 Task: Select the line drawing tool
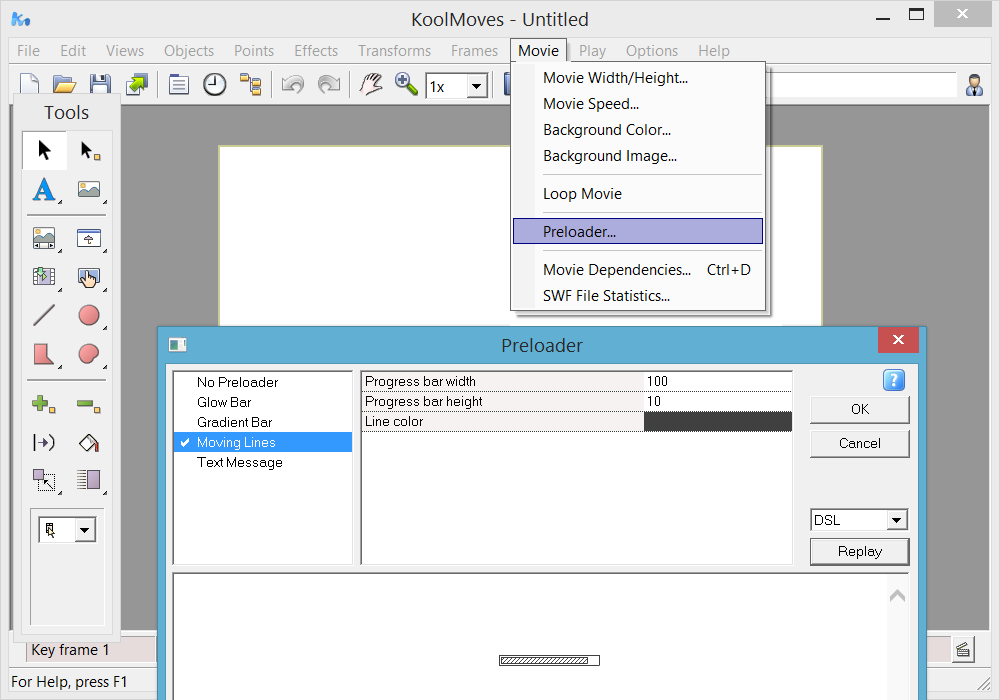point(44,316)
